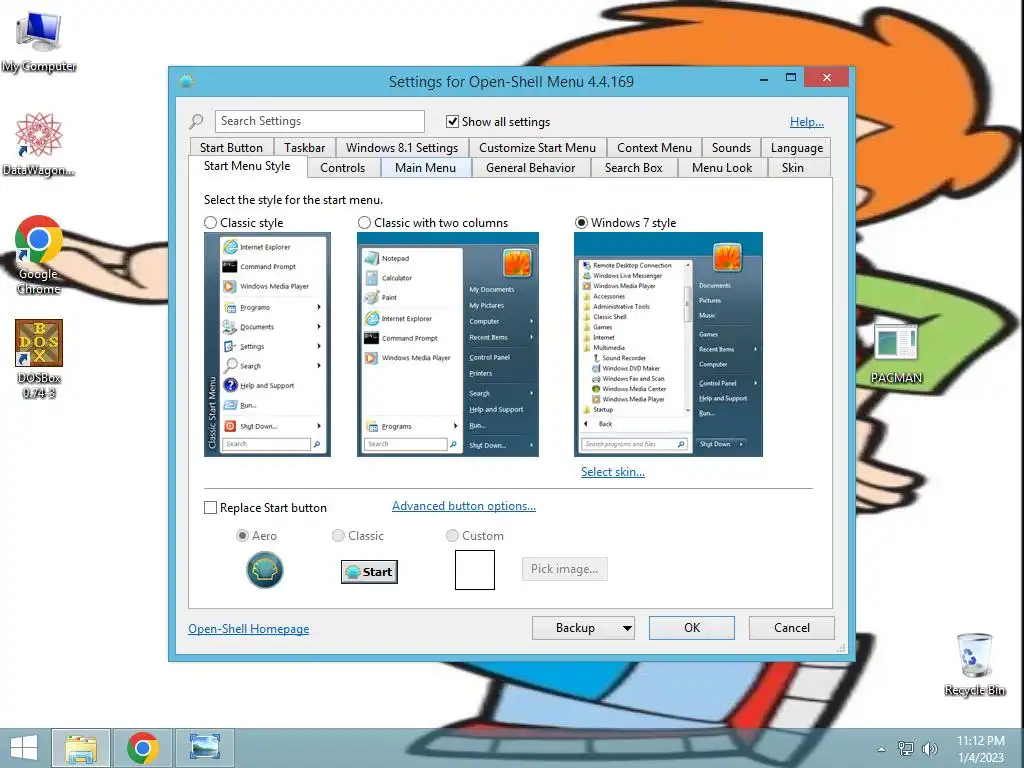Open File Explorer from taskbar

81,748
